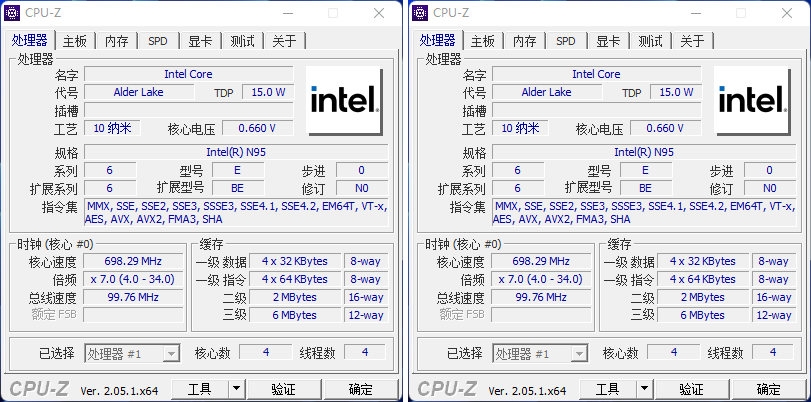
Task: Click CPU-Z app icon in left window title bar
Action: point(12,13)
